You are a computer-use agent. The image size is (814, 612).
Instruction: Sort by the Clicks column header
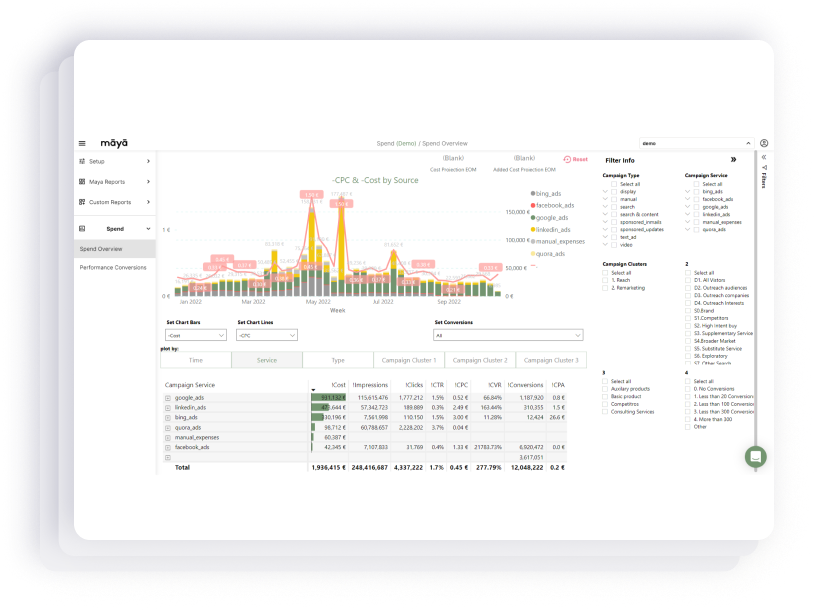414,385
